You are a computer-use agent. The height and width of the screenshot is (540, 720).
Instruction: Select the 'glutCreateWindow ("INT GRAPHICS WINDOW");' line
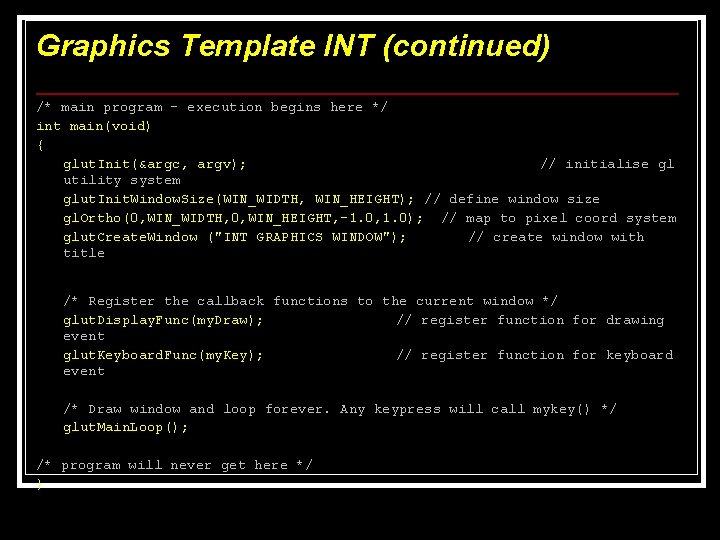tap(235, 237)
